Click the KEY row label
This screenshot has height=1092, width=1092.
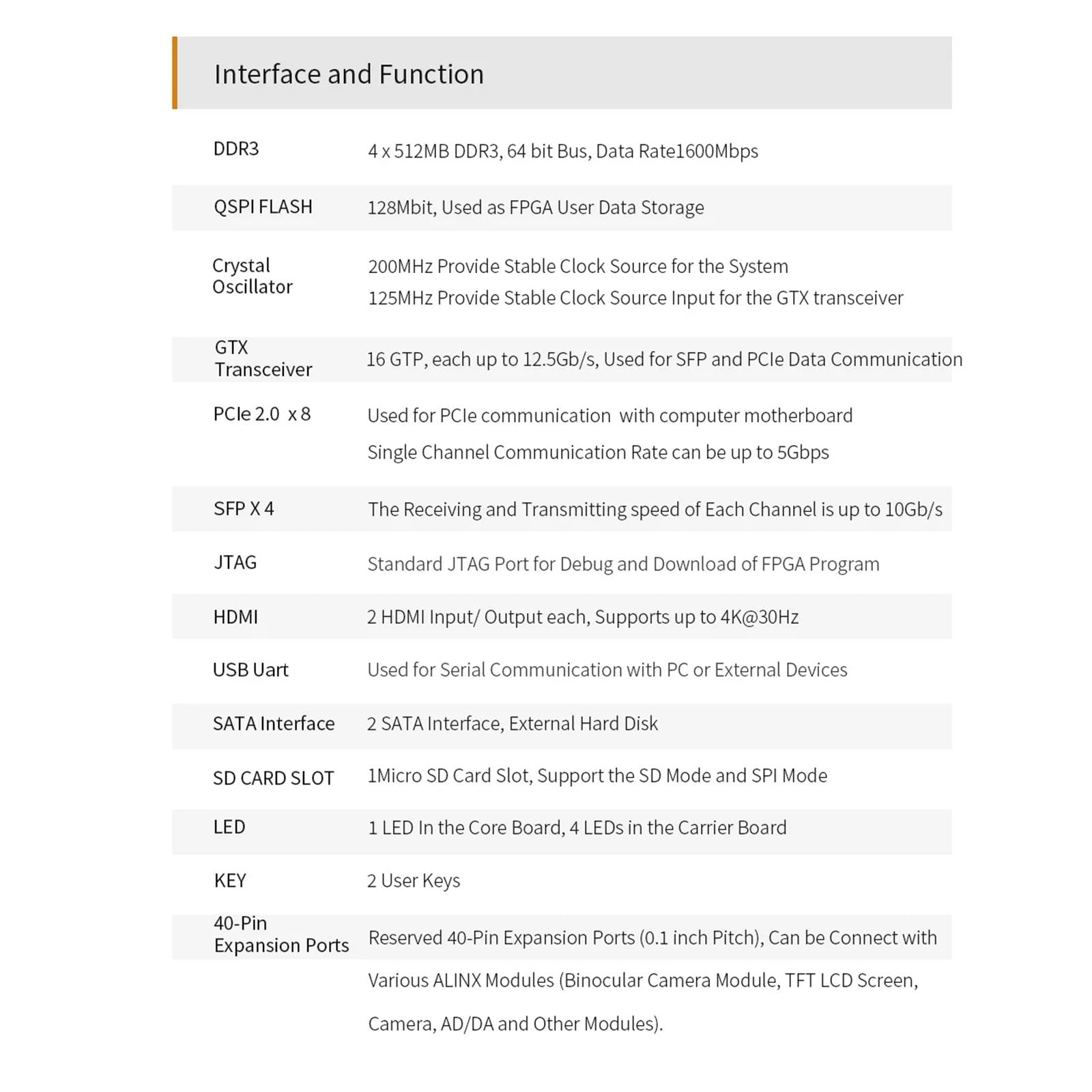pos(230,880)
